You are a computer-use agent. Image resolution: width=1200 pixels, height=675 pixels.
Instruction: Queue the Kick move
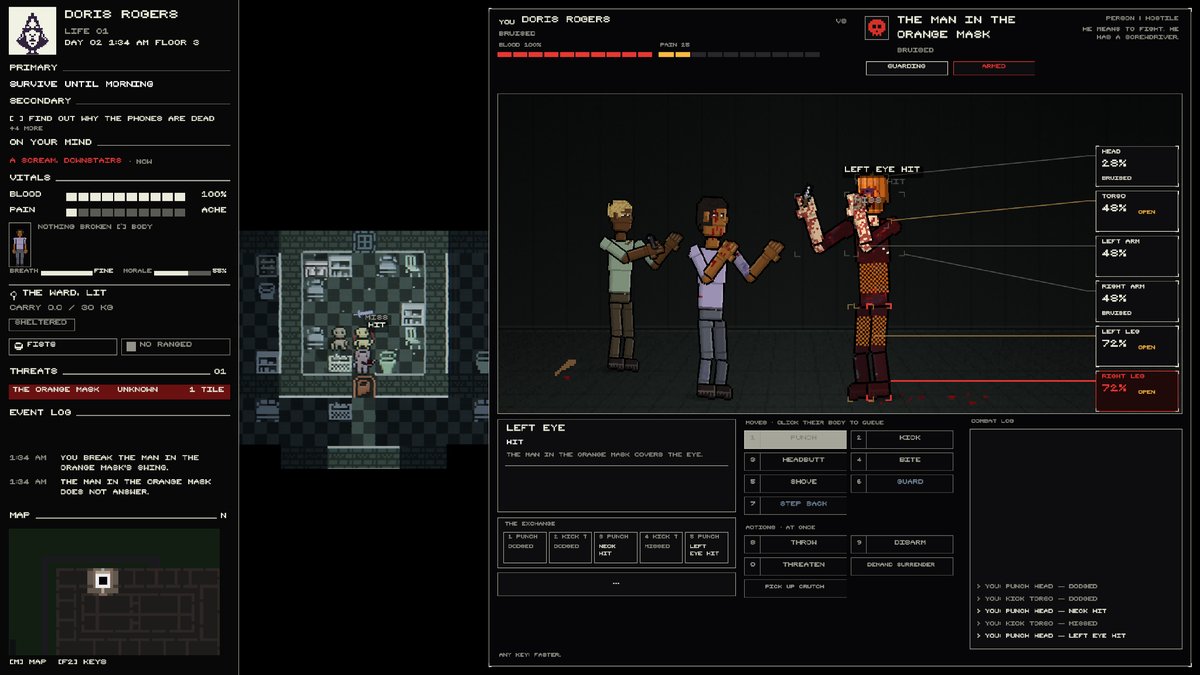902,438
